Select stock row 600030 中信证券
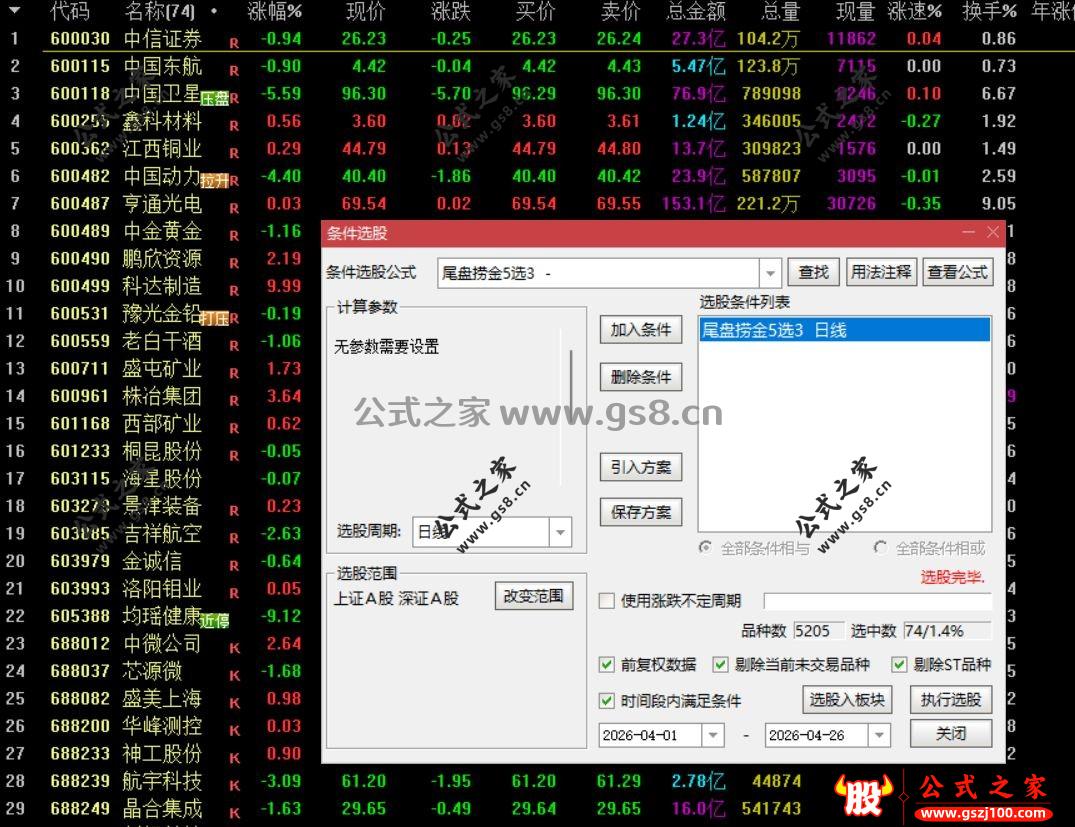The image size is (1075, 827). click(x=538, y=38)
